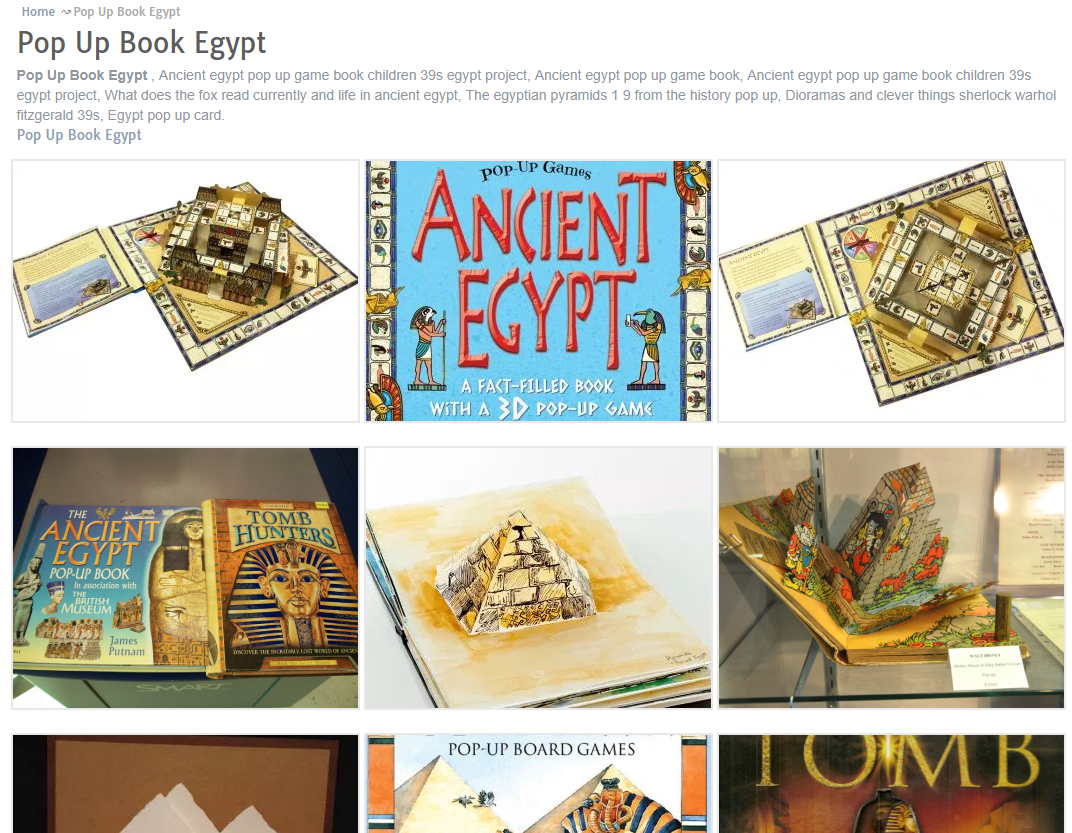
Task: Open the Tomb Hunters books photo
Action: coord(185,578)
